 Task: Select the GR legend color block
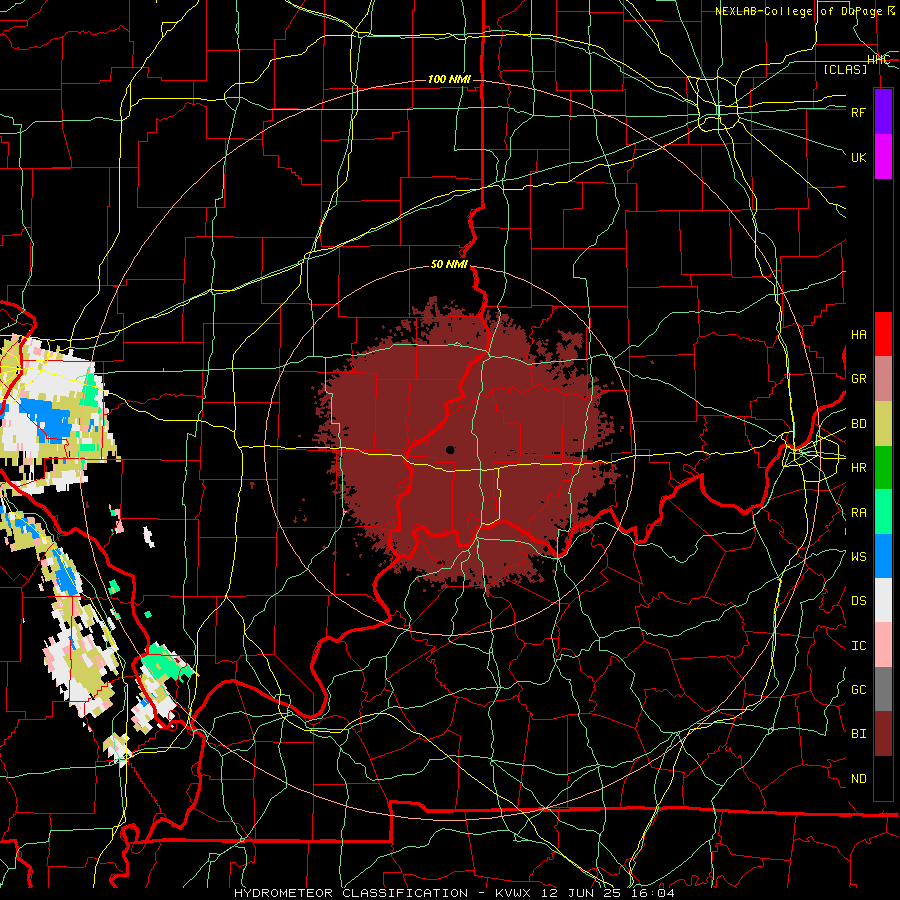coord(883,379)
